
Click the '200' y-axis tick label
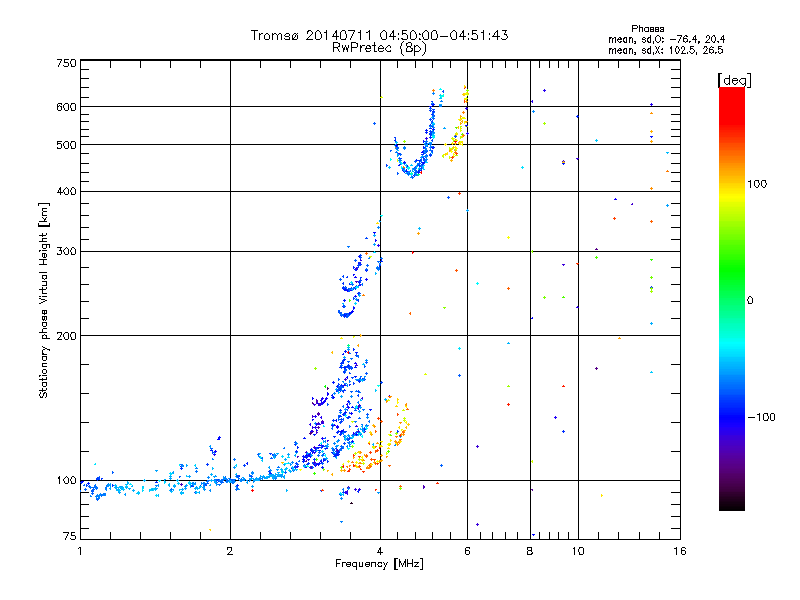tap(66, 336)
